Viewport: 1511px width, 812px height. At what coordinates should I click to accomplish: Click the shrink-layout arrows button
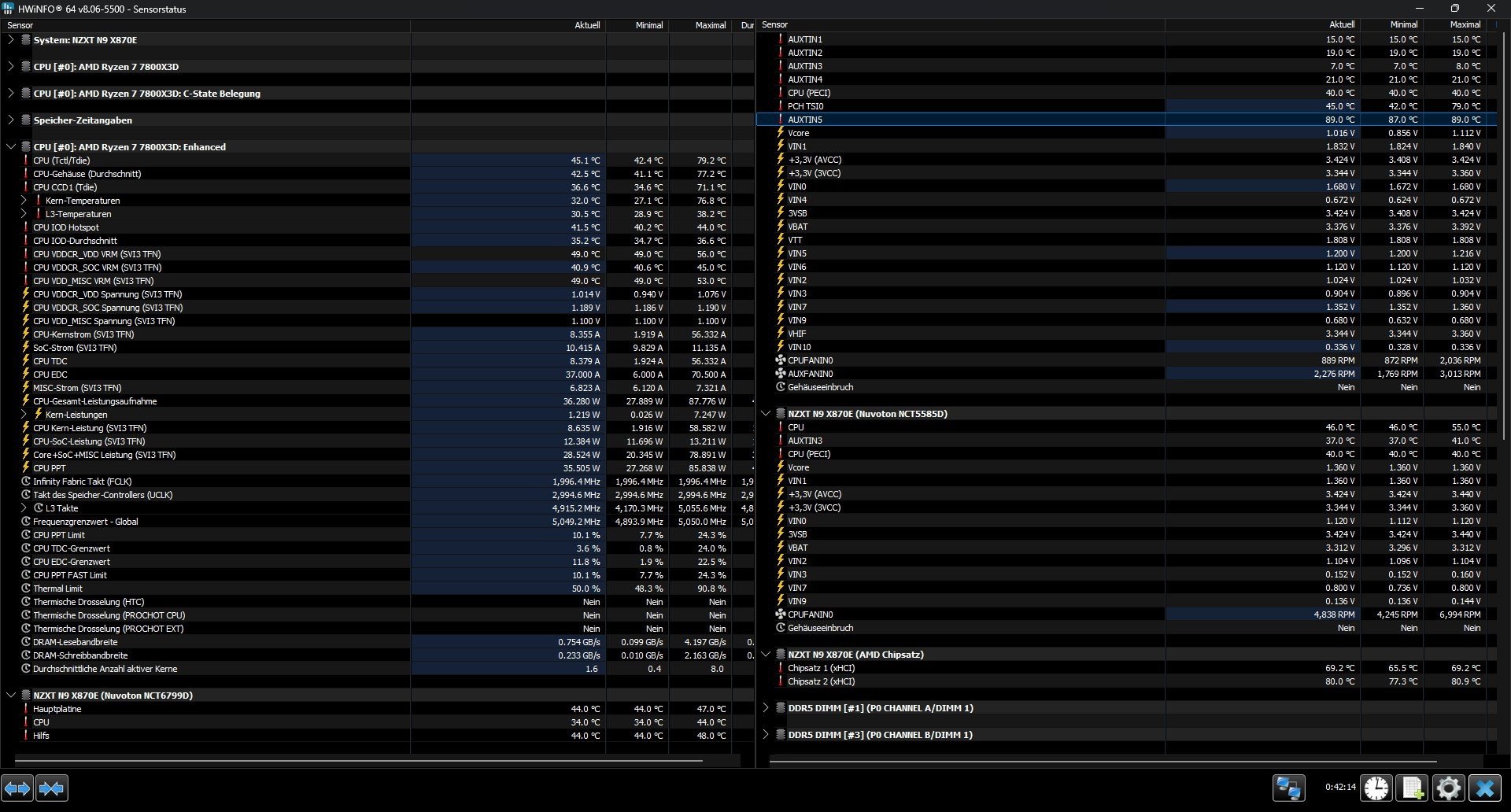(x=52, y=788)
